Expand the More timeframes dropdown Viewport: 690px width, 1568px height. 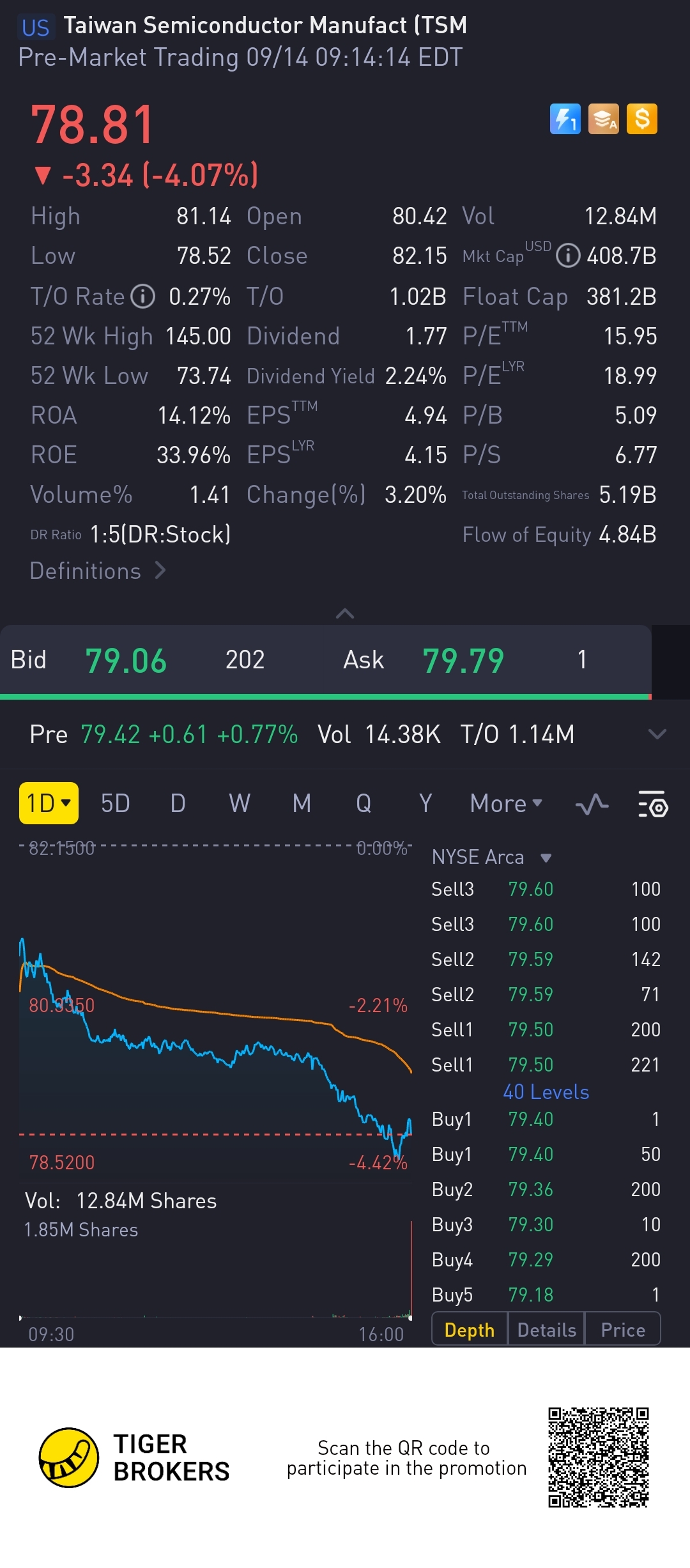(505, 804)
